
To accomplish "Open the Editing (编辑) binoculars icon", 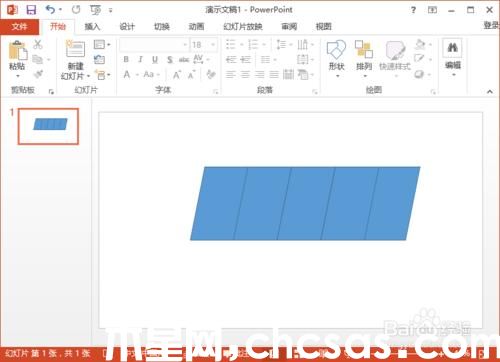I will click(452, 47).
